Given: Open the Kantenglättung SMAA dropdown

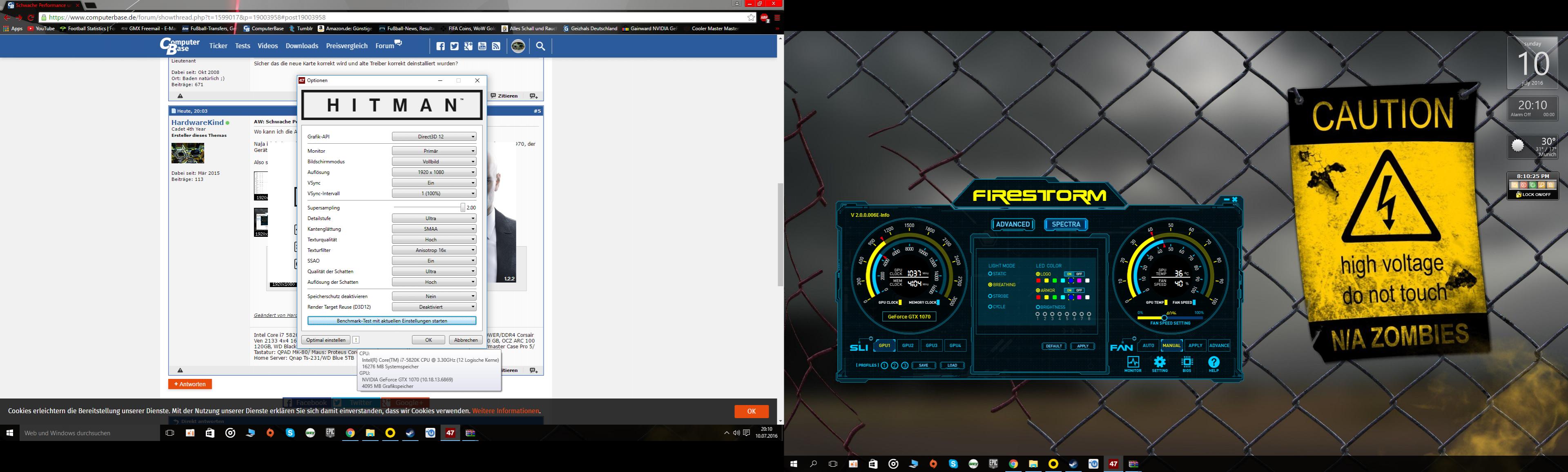Looking at the screenshot, I should (434, 229).
